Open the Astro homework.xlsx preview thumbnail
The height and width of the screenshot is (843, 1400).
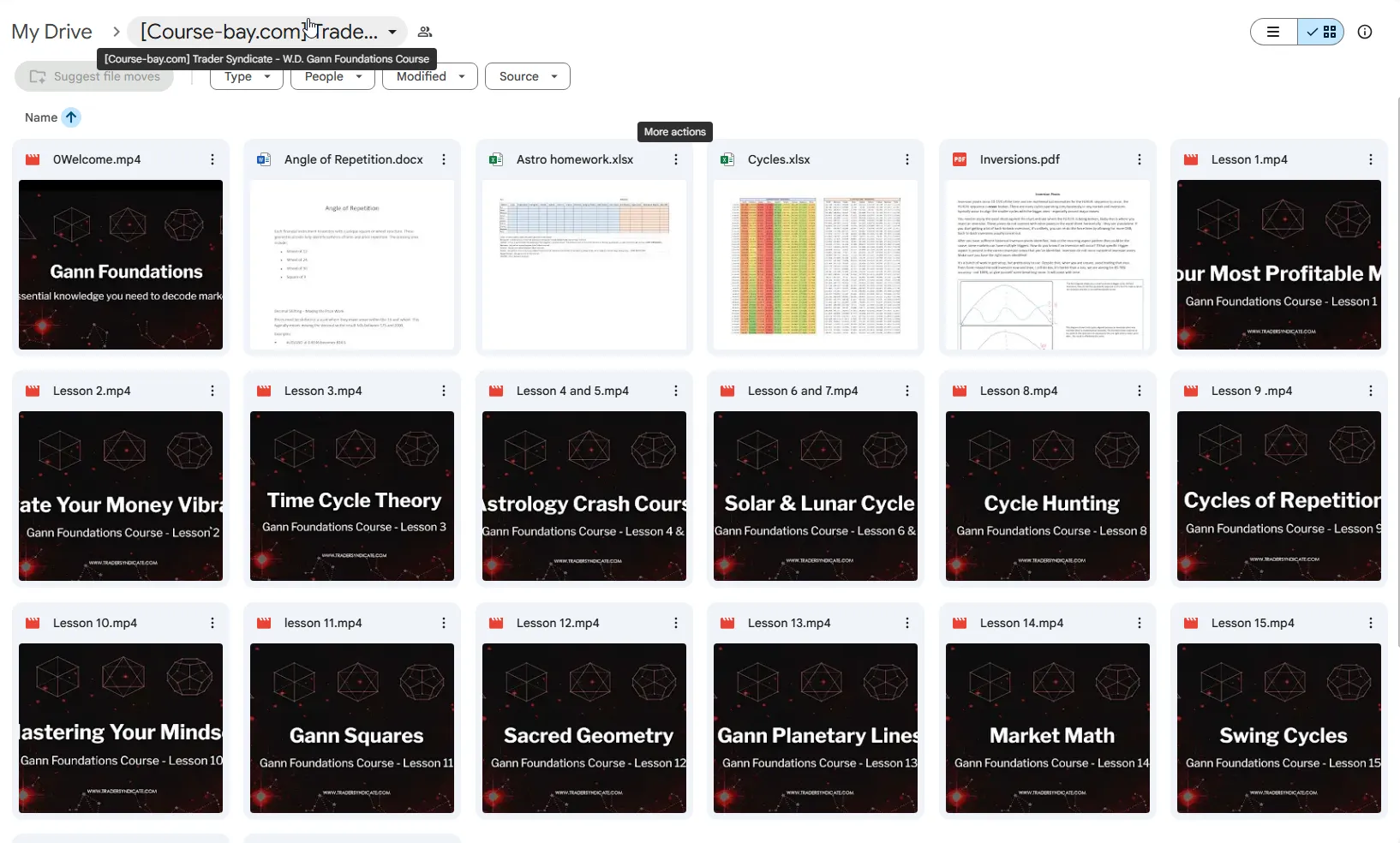(584, 265)
